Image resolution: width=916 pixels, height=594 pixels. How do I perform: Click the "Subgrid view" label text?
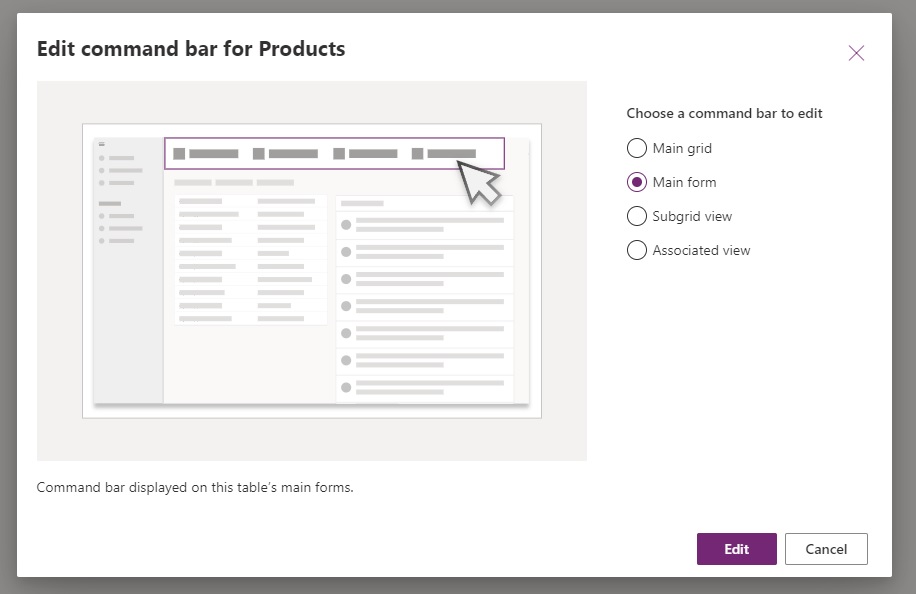pyautogui.click(x=692, y=216)
